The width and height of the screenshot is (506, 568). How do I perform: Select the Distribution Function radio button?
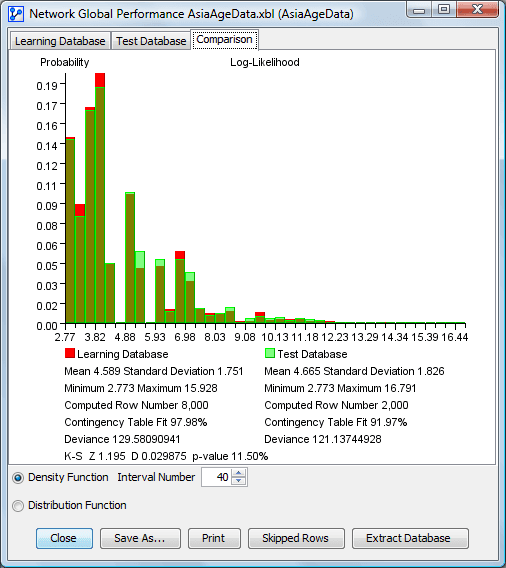(x=18, y=506)
